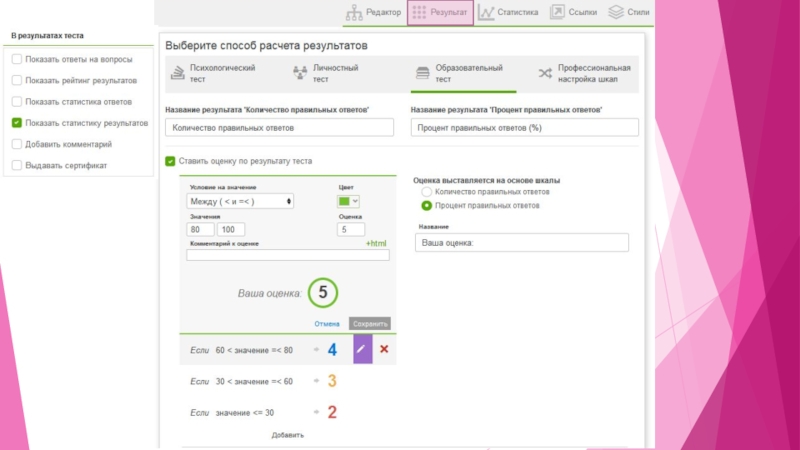Enable Выдавать сертификат checkbox
This screenshot has width=800, height=450.
click(x=17, y=165)
